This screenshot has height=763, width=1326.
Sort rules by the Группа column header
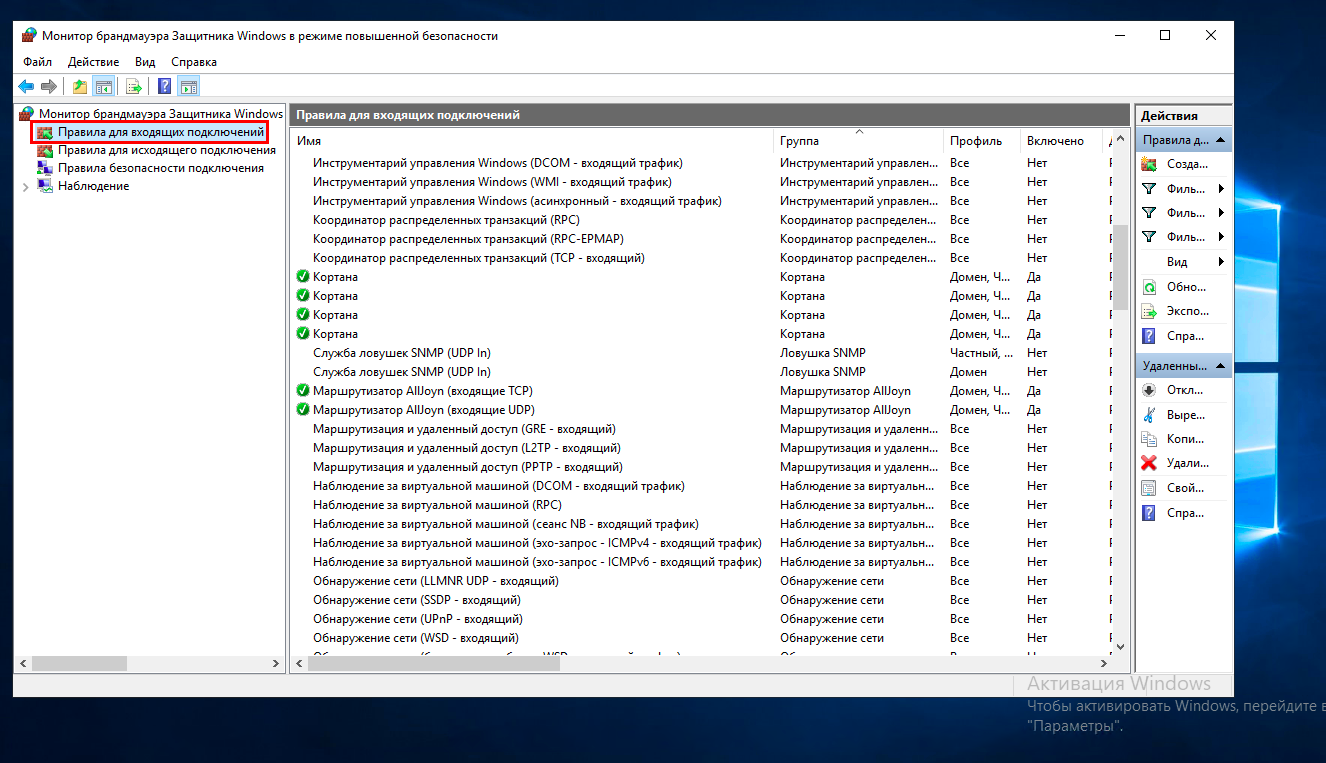coord(859,141)
